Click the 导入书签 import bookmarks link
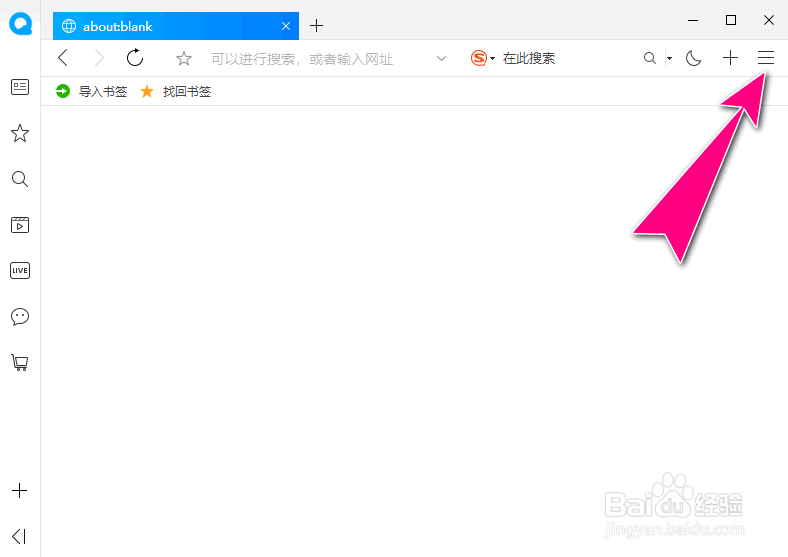Viewport: 788px width, 557px height. 91,91
